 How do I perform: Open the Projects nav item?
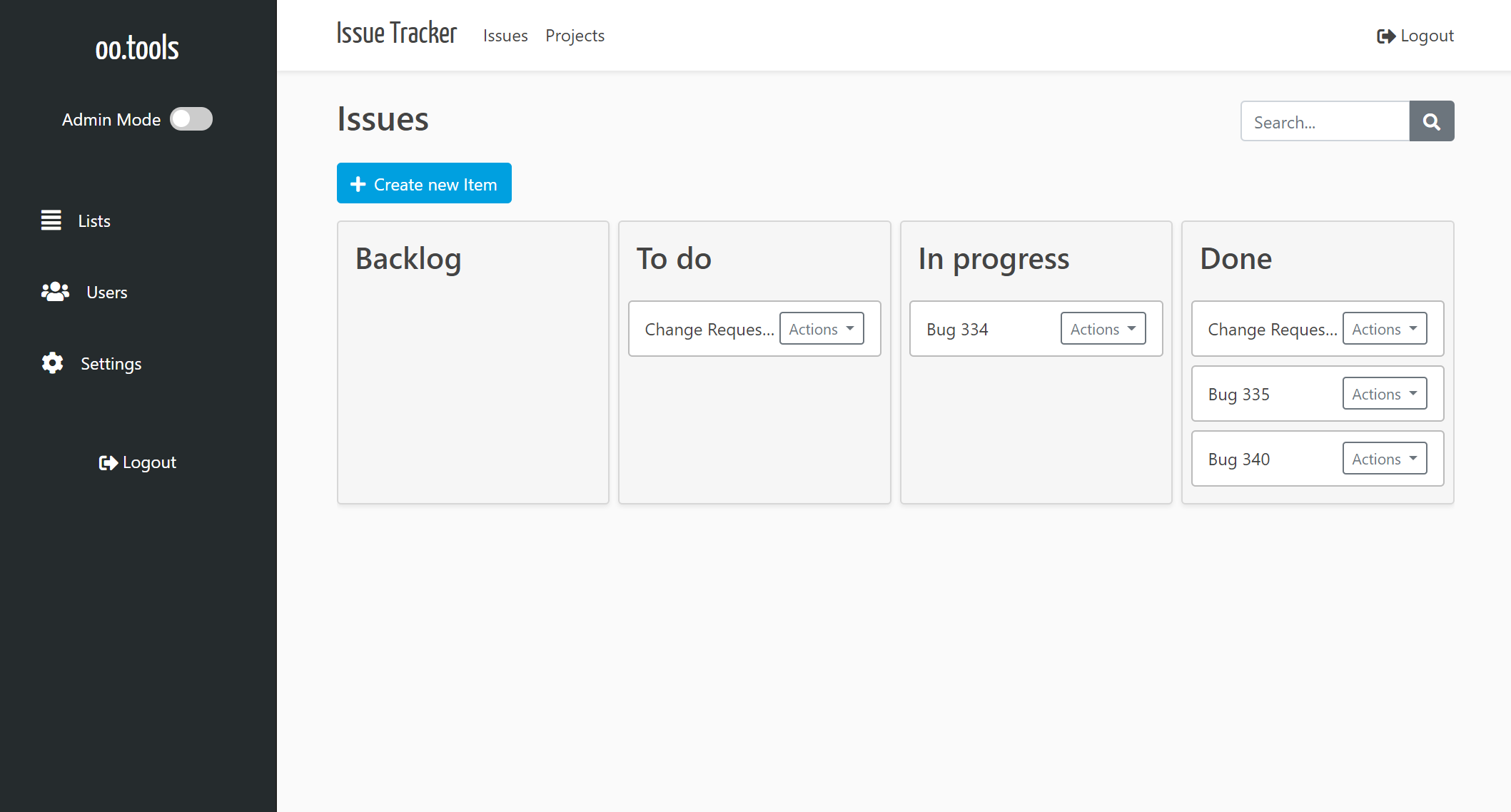click(575, 36)
